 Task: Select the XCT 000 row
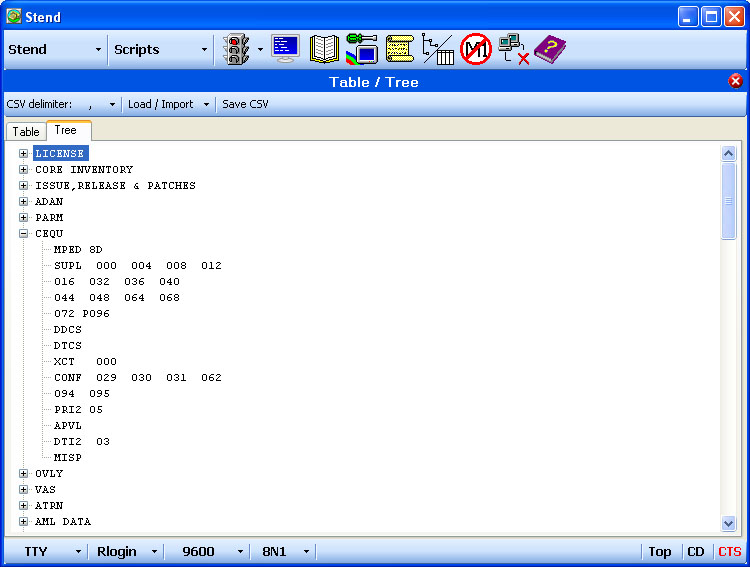[x=85, y=362]
